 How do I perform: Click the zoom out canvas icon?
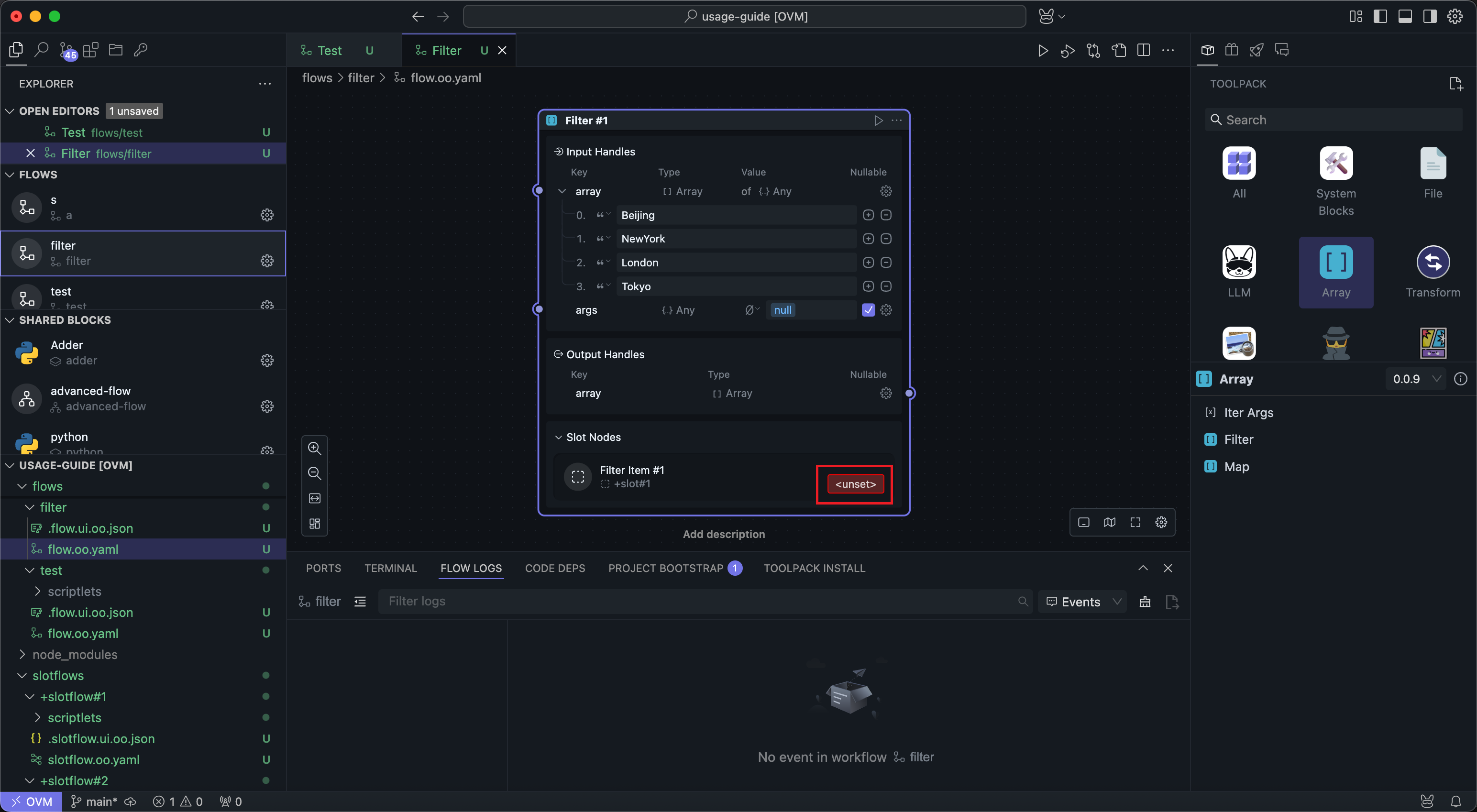pos(314,473)
